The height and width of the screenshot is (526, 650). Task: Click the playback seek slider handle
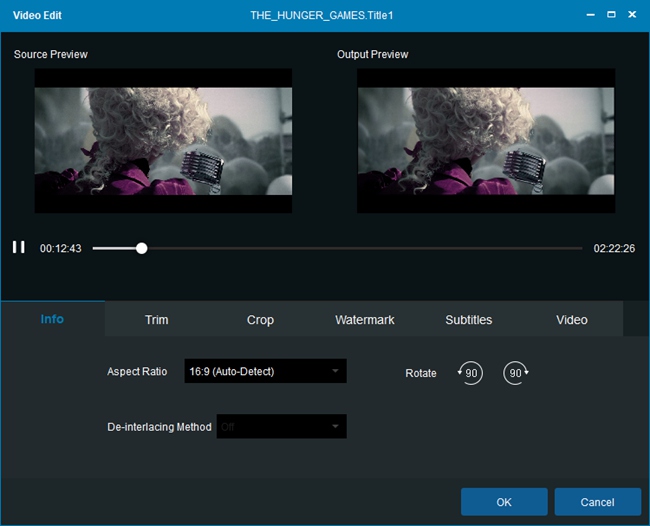click(x=142, y=248)
